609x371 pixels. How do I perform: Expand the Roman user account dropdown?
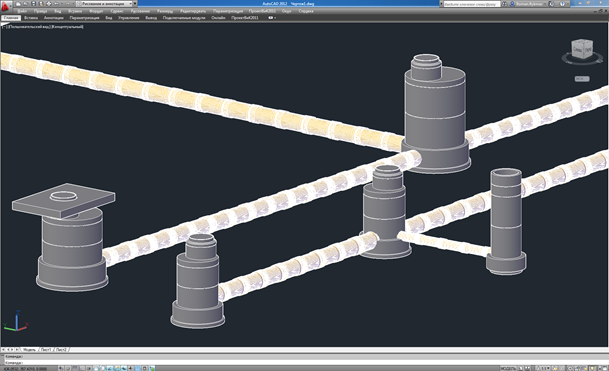point(530,4)
